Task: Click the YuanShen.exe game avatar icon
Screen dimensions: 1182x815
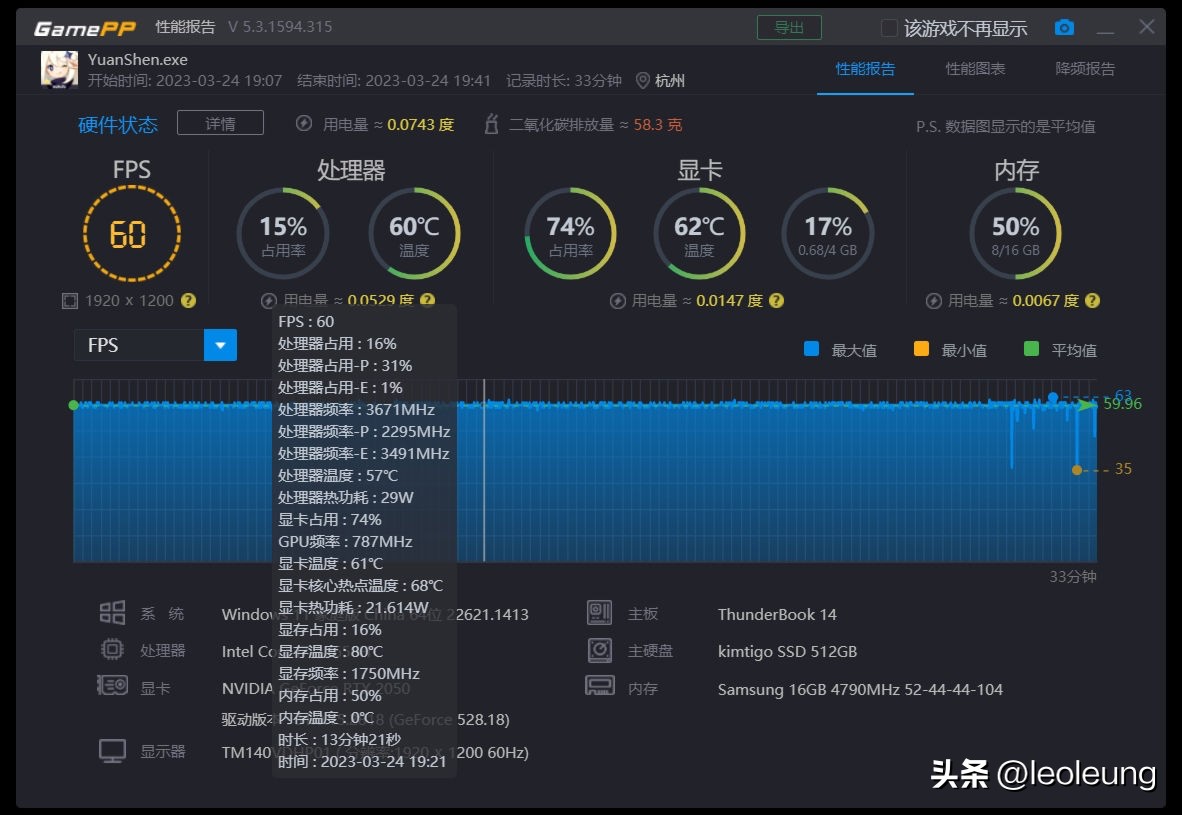Action: pos(59,69)
